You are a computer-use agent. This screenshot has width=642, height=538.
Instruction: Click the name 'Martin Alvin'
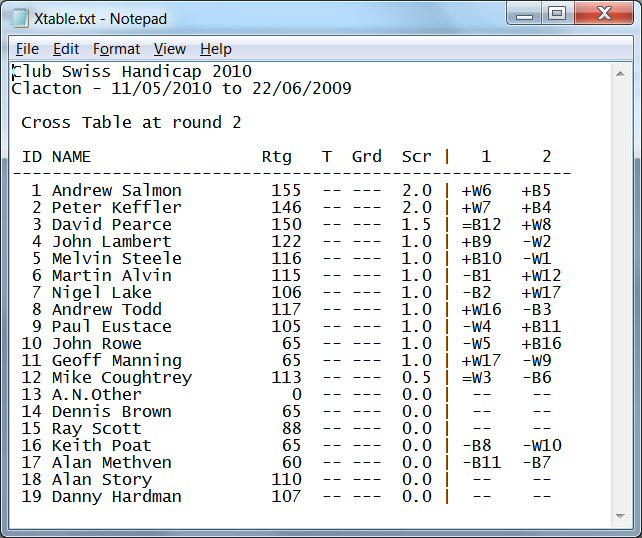[111, 275]
